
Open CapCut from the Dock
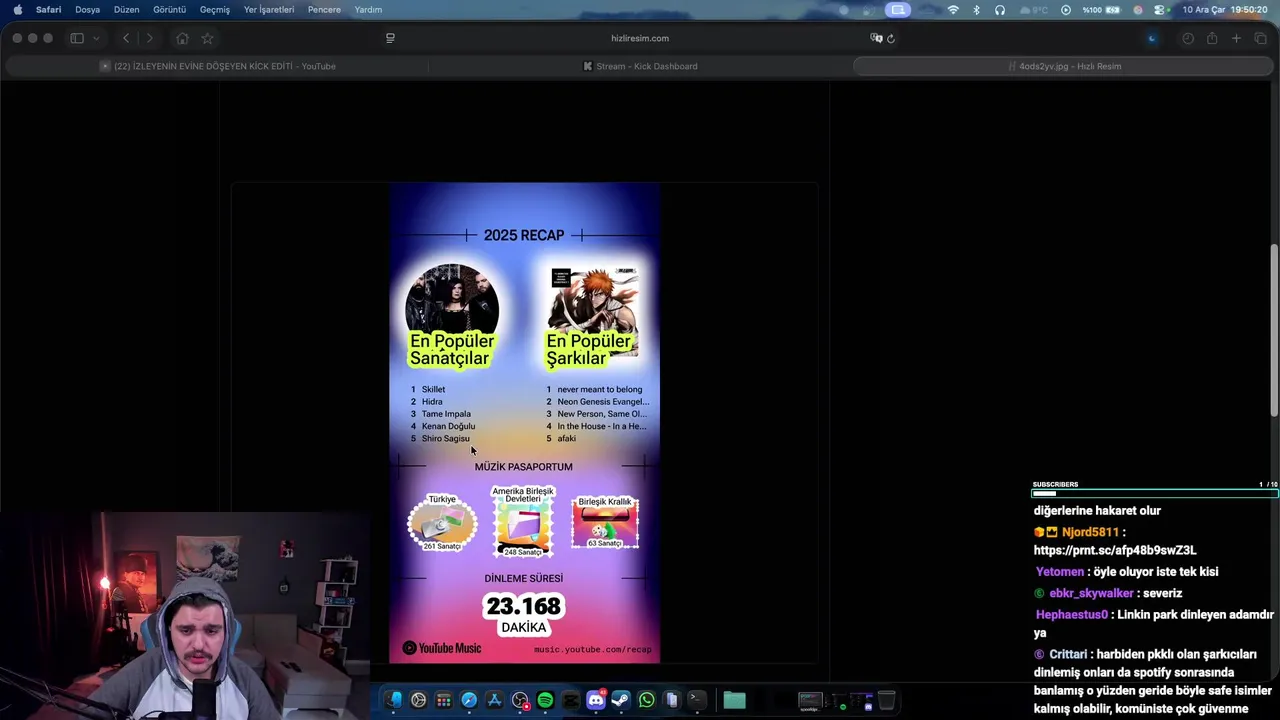click(x=571, y=700)
